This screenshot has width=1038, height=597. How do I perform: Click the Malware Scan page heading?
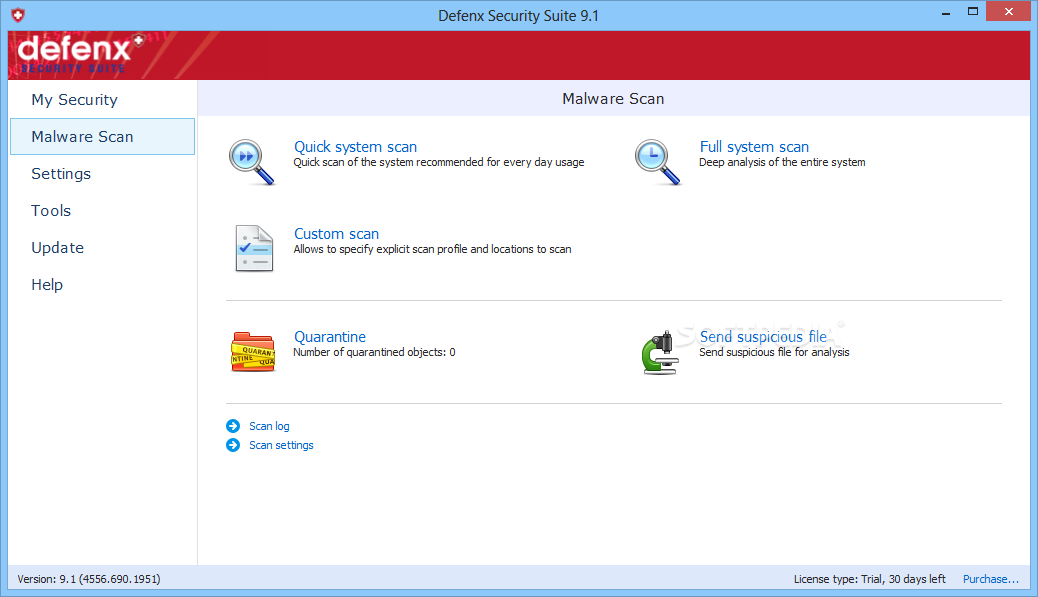(x=613, y=99)
